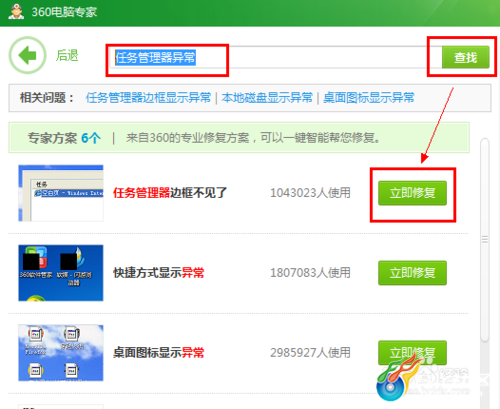
Task: Open related question 桌面图标显示异常
Action: click(369, 98)
